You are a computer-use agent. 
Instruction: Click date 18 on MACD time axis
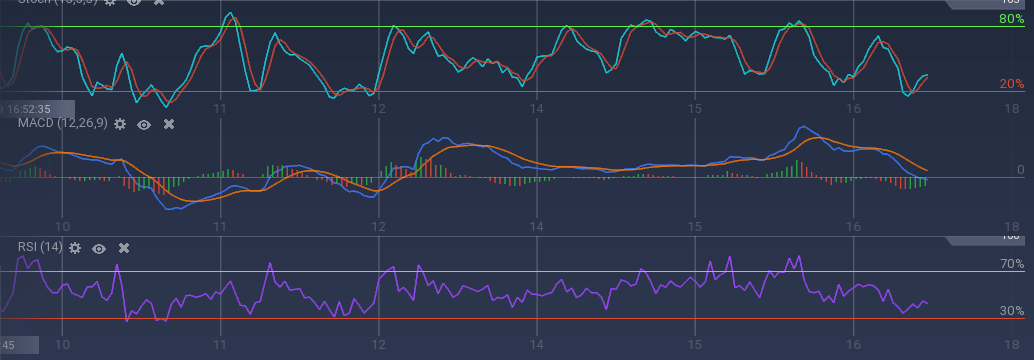tap(1011, 226)
